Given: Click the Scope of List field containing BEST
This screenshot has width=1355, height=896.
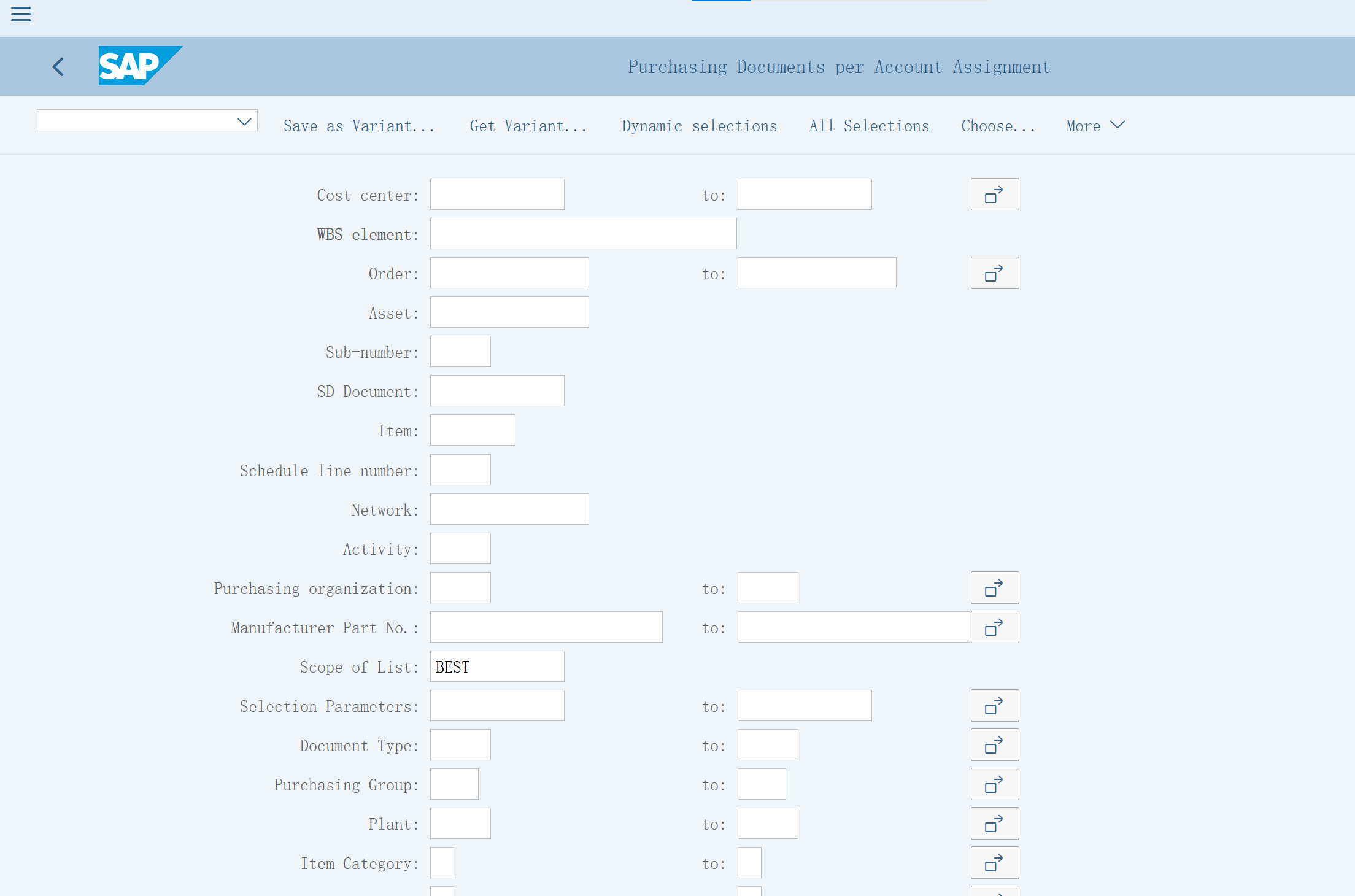Looking at the screenshot, I should coord(496,666).
